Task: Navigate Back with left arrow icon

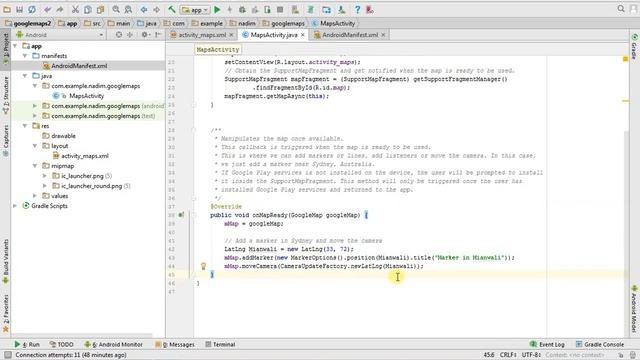Action: [144, 9]
